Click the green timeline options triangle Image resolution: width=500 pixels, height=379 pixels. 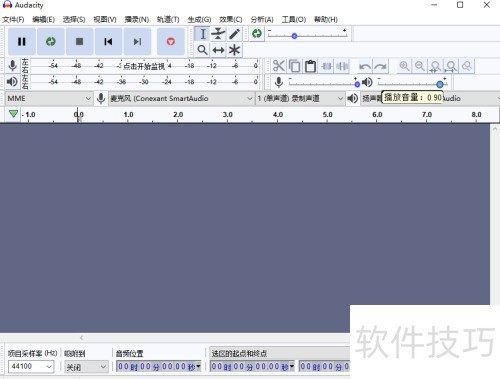(x=13, y=114)
